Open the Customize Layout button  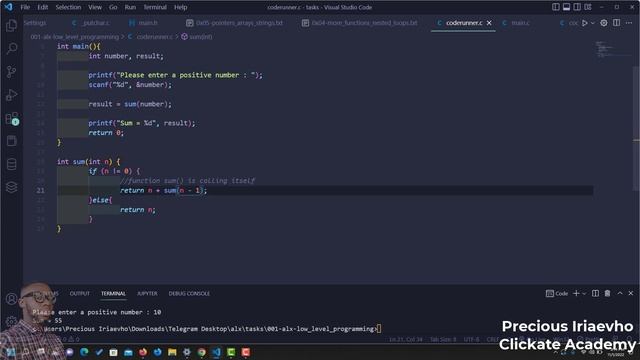point(588,7)
